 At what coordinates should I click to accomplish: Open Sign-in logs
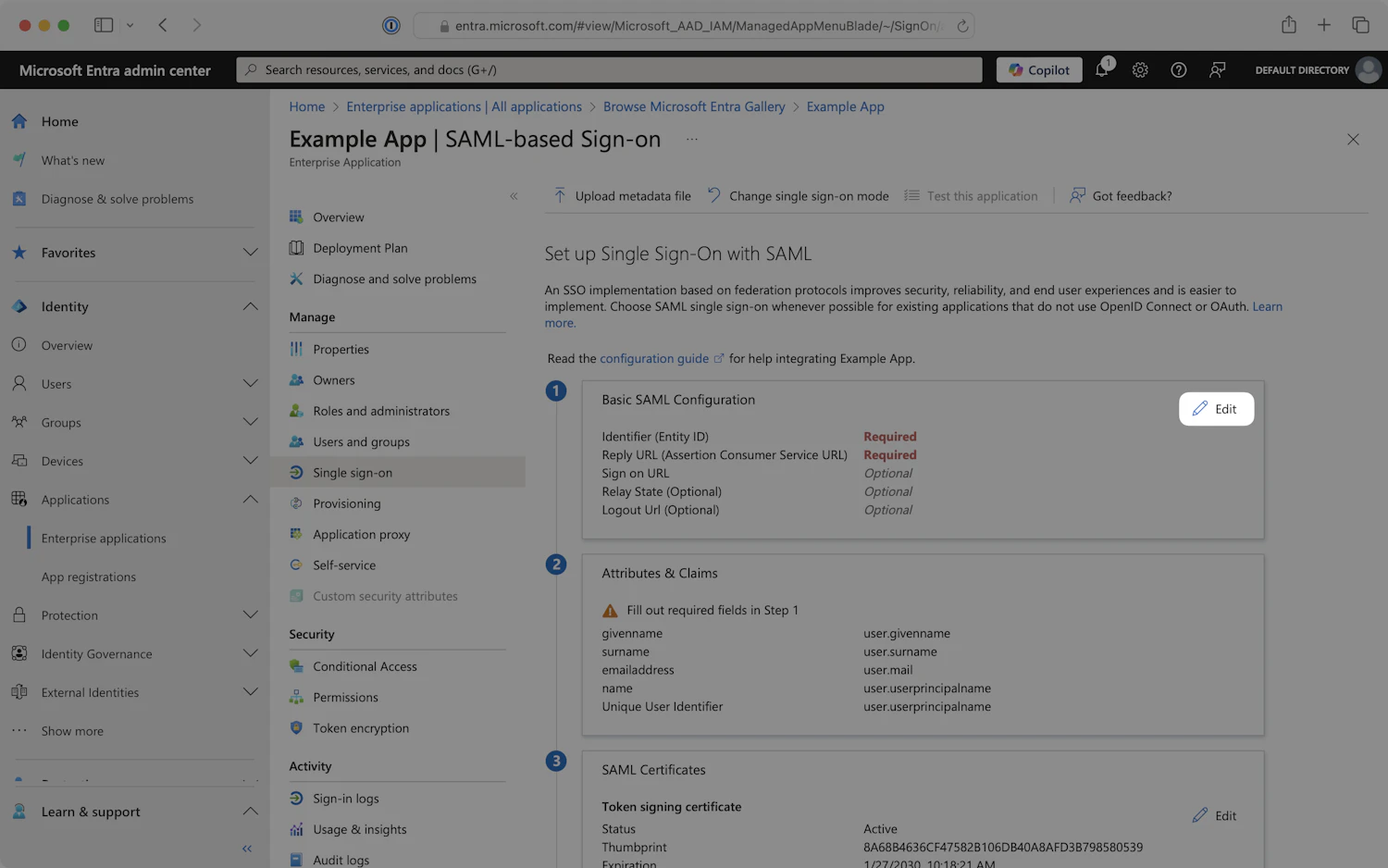pyautogui.click(x=346, y=799)
